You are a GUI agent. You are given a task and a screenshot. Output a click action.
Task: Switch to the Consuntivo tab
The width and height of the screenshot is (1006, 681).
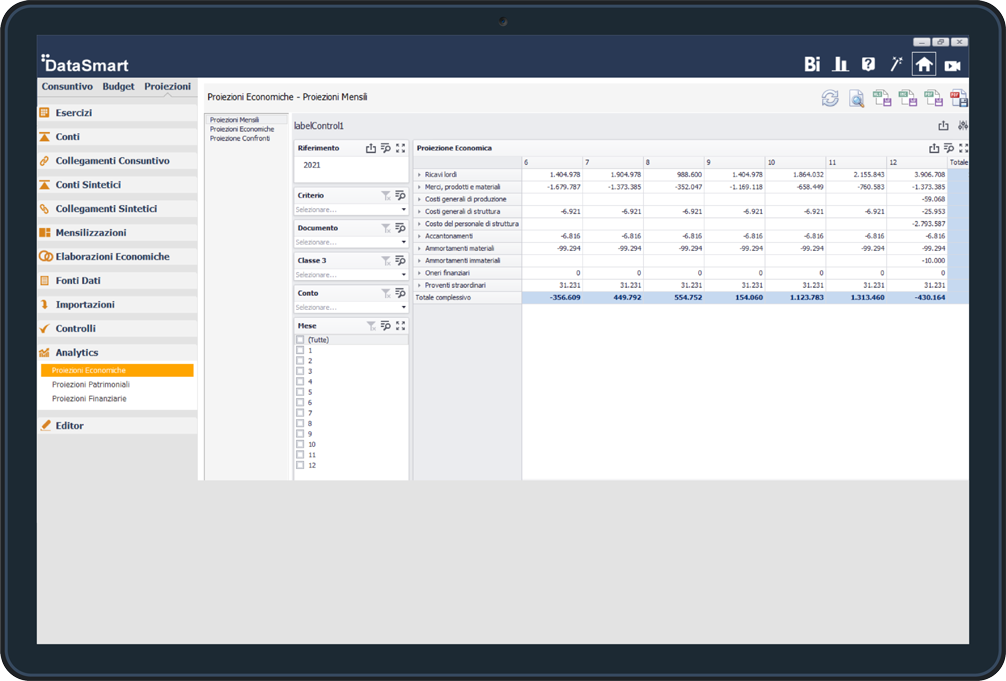click(x=67, y=87)
